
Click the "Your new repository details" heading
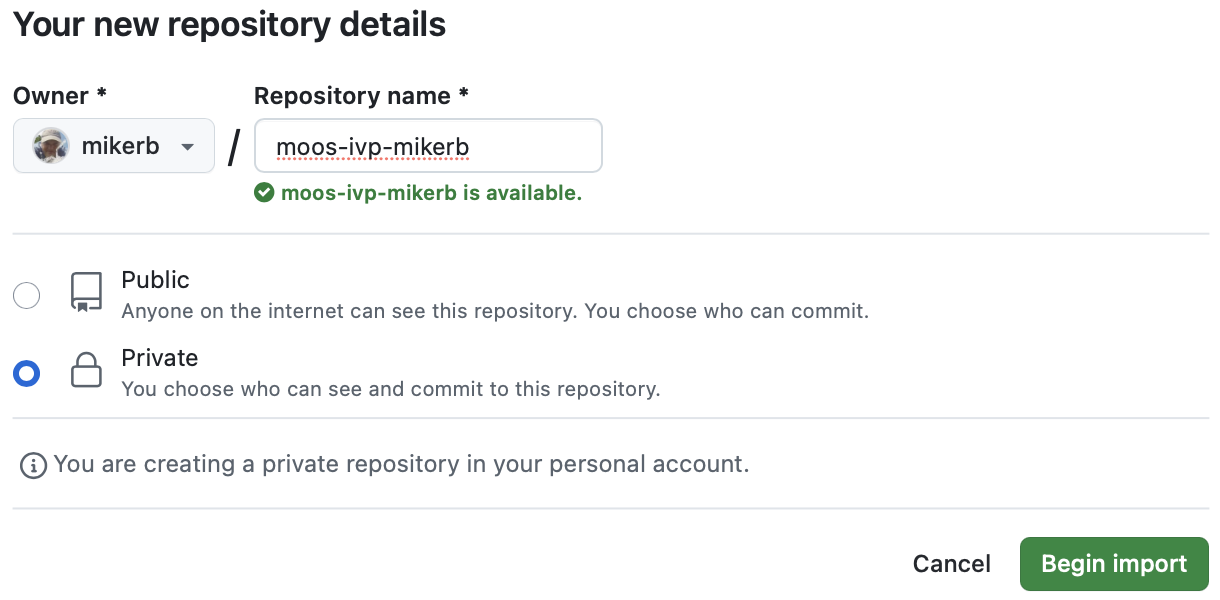(229, 25)
